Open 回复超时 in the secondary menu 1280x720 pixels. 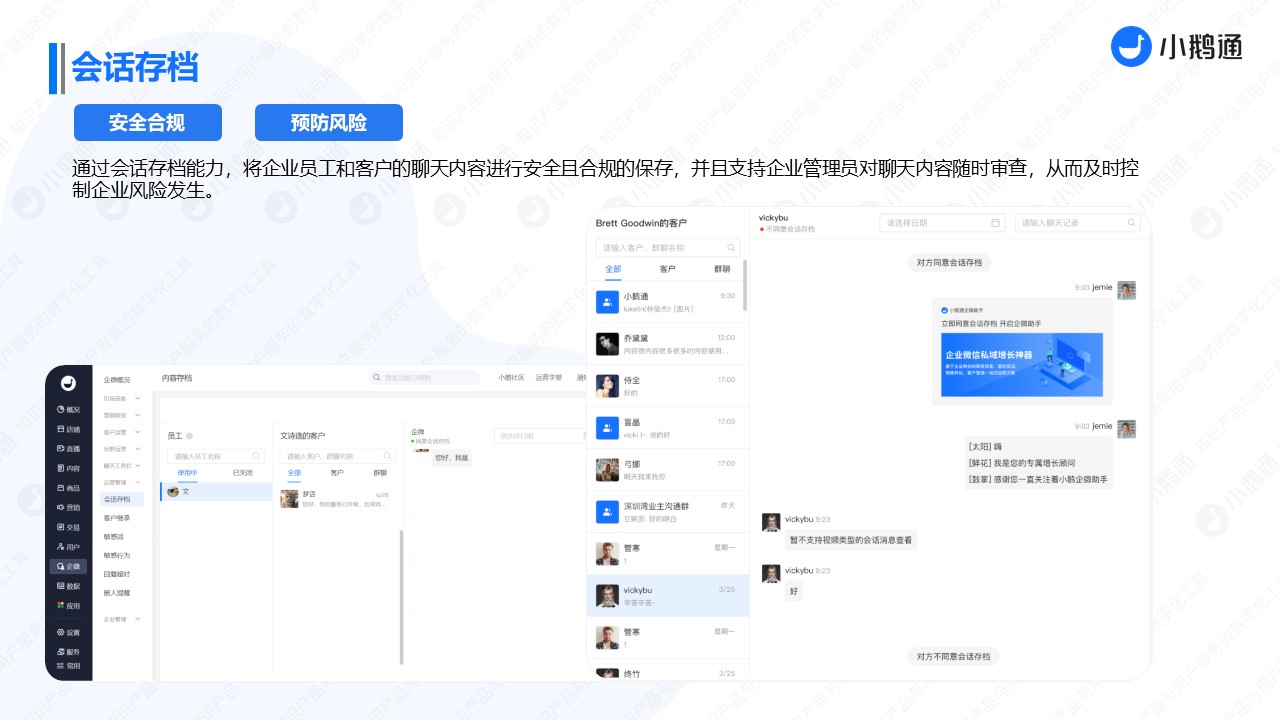(x=117, y=574)
